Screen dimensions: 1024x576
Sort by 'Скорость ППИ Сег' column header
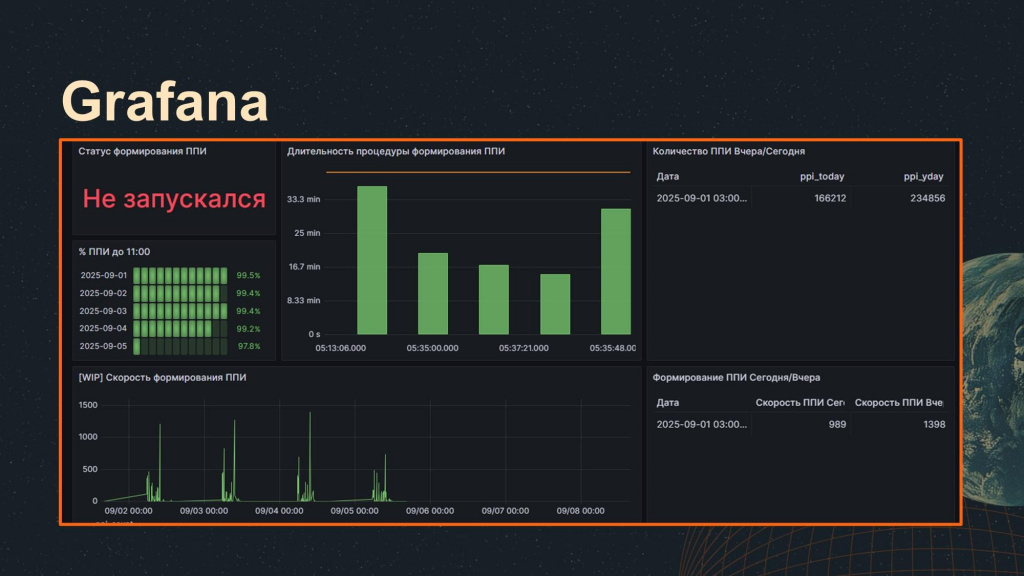pyautogui.click(x=800, y=403)
